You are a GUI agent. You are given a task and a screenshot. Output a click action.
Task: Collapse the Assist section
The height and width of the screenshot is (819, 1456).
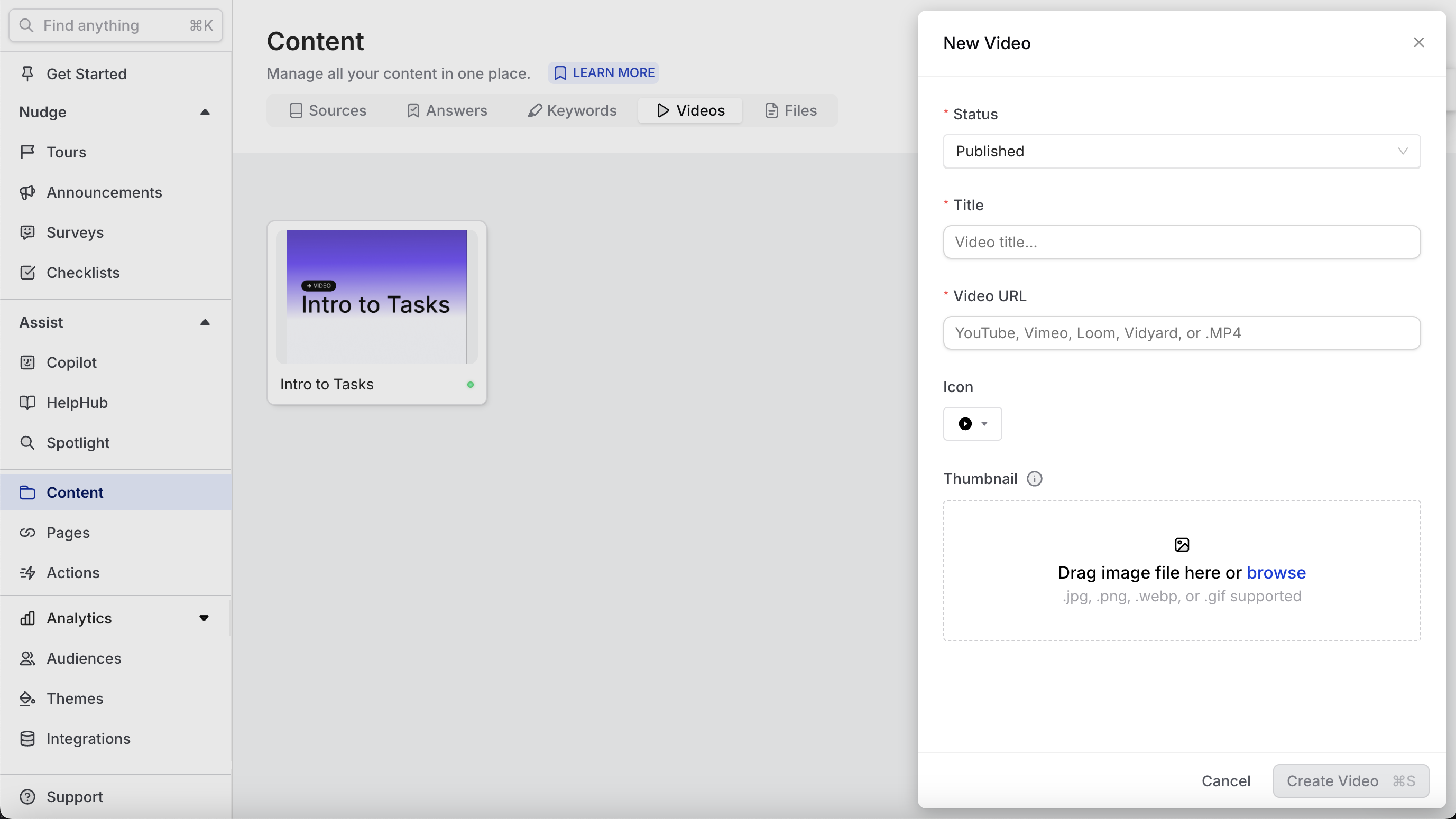tap(205, 322)
